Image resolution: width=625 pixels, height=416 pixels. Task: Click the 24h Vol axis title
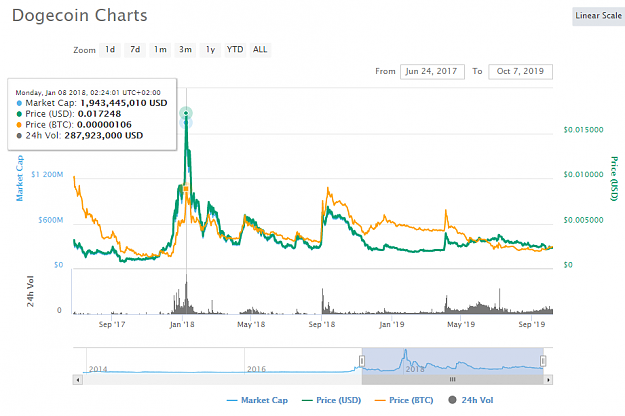[x=30, y=291]
